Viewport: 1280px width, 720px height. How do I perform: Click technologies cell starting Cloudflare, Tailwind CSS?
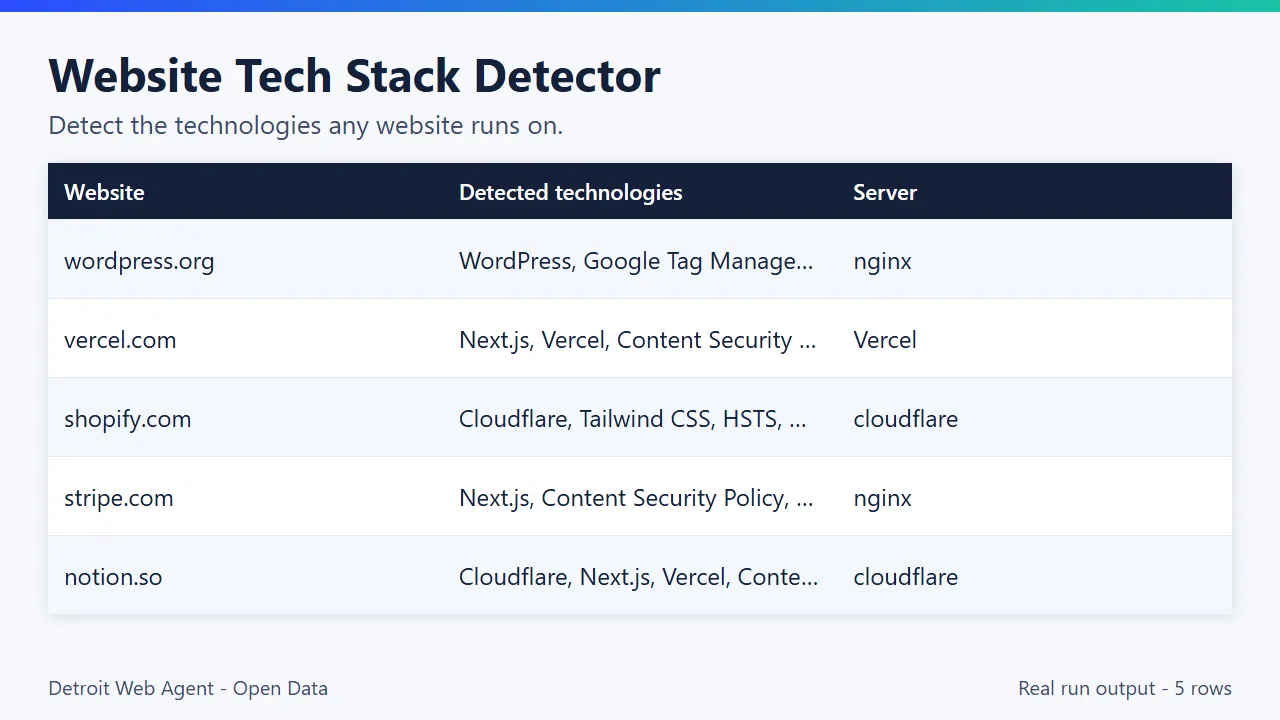(x=640, y=419)
